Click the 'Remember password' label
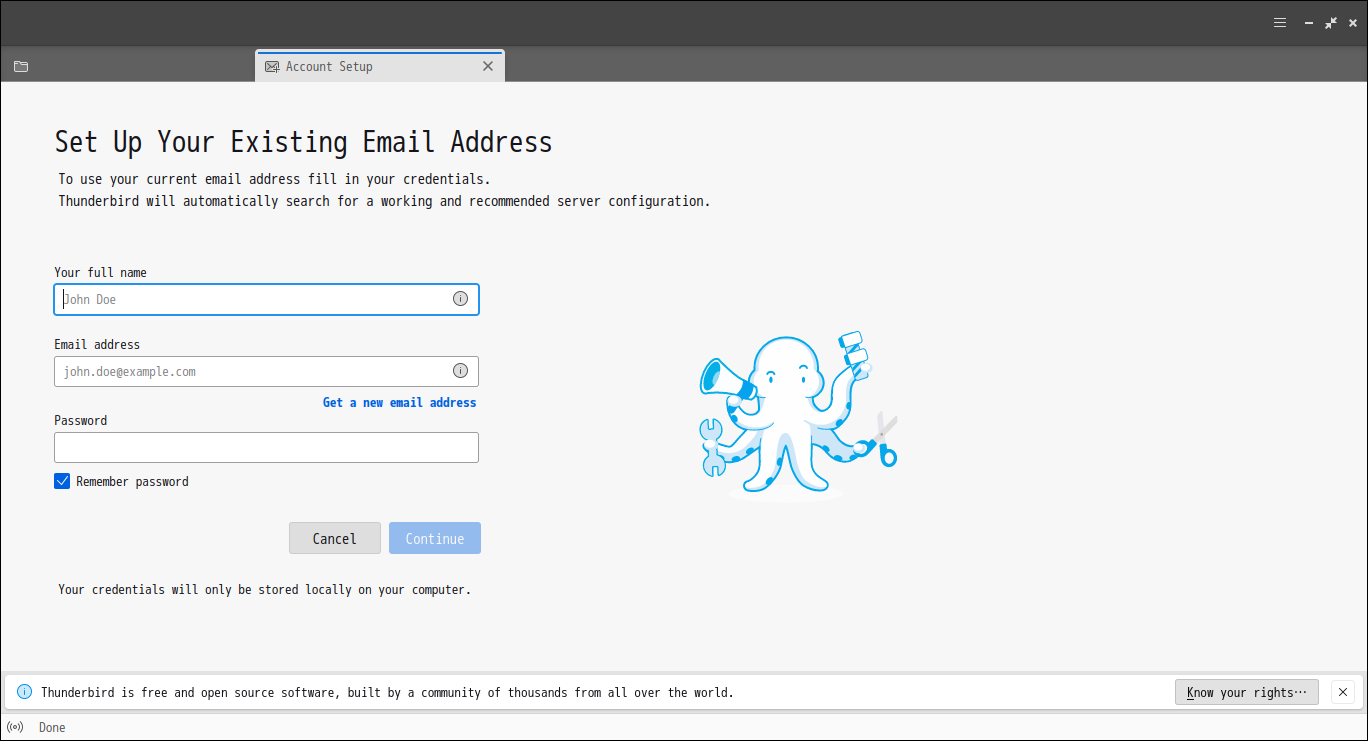The height and width of the screenshot is (741, 1368). point(132,481)
